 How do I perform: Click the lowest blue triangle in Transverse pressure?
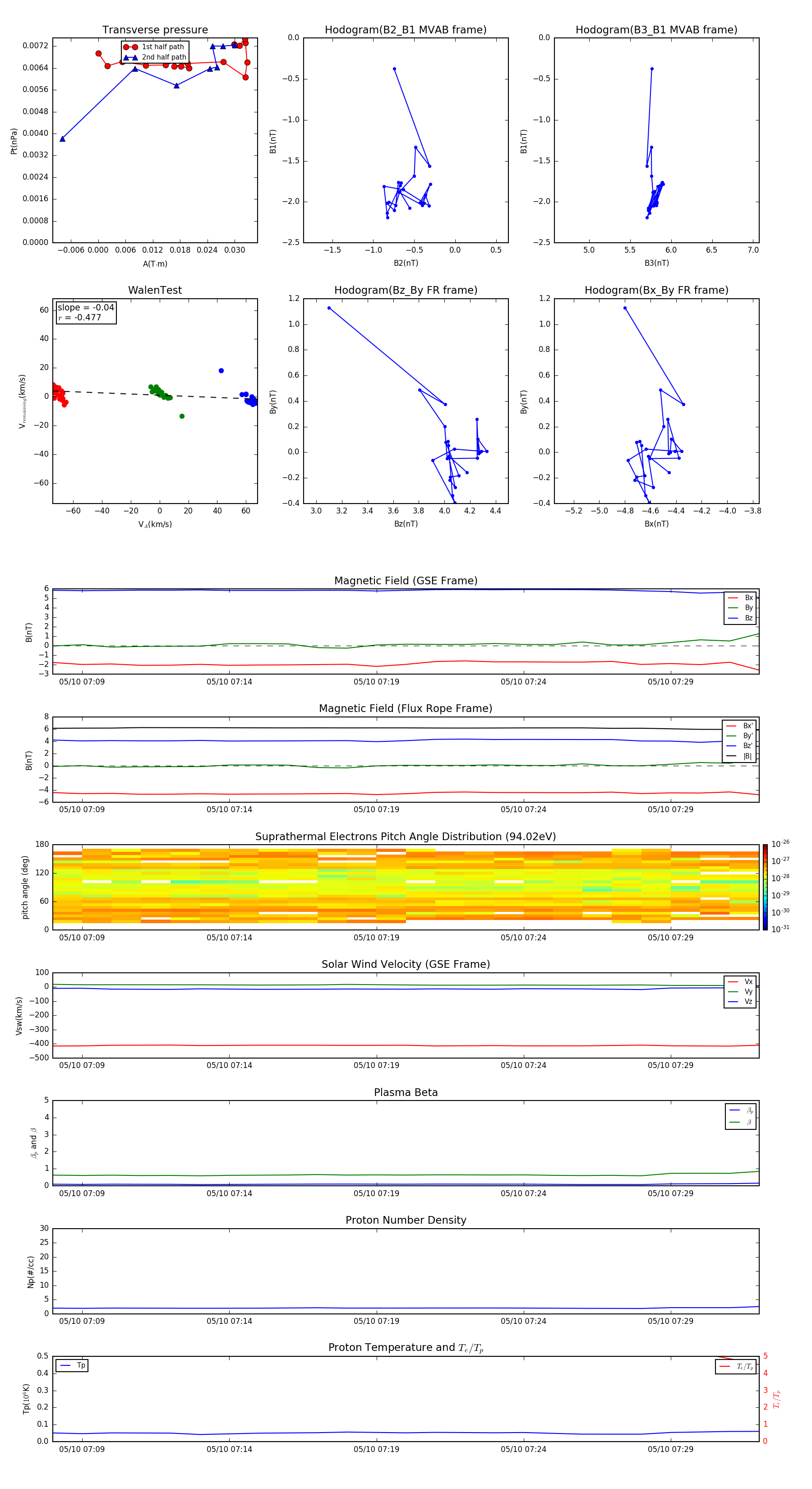click(62, 139)
